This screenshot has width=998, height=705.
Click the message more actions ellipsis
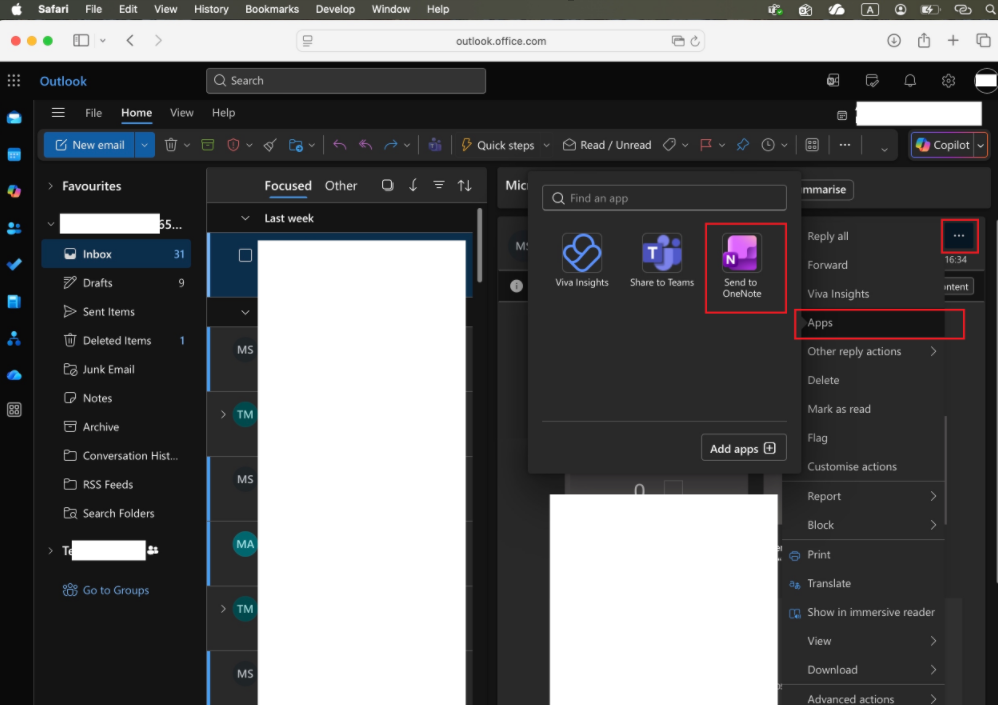(959, 235)
